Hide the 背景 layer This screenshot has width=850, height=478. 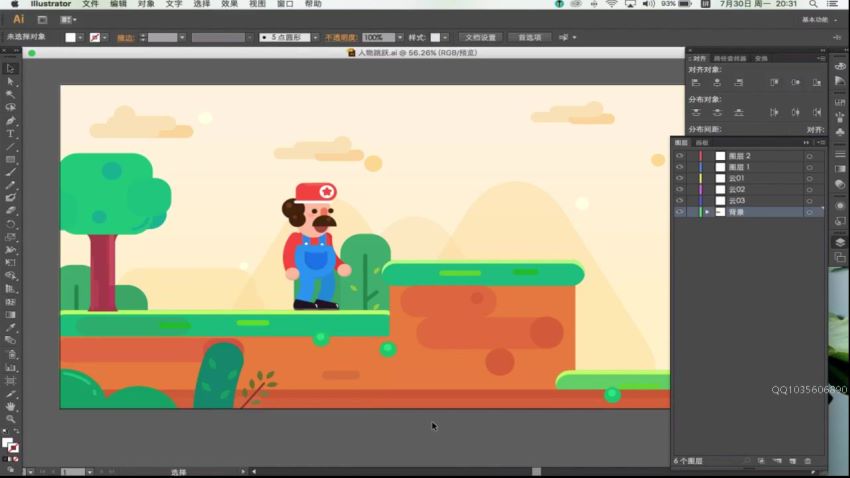680,212
